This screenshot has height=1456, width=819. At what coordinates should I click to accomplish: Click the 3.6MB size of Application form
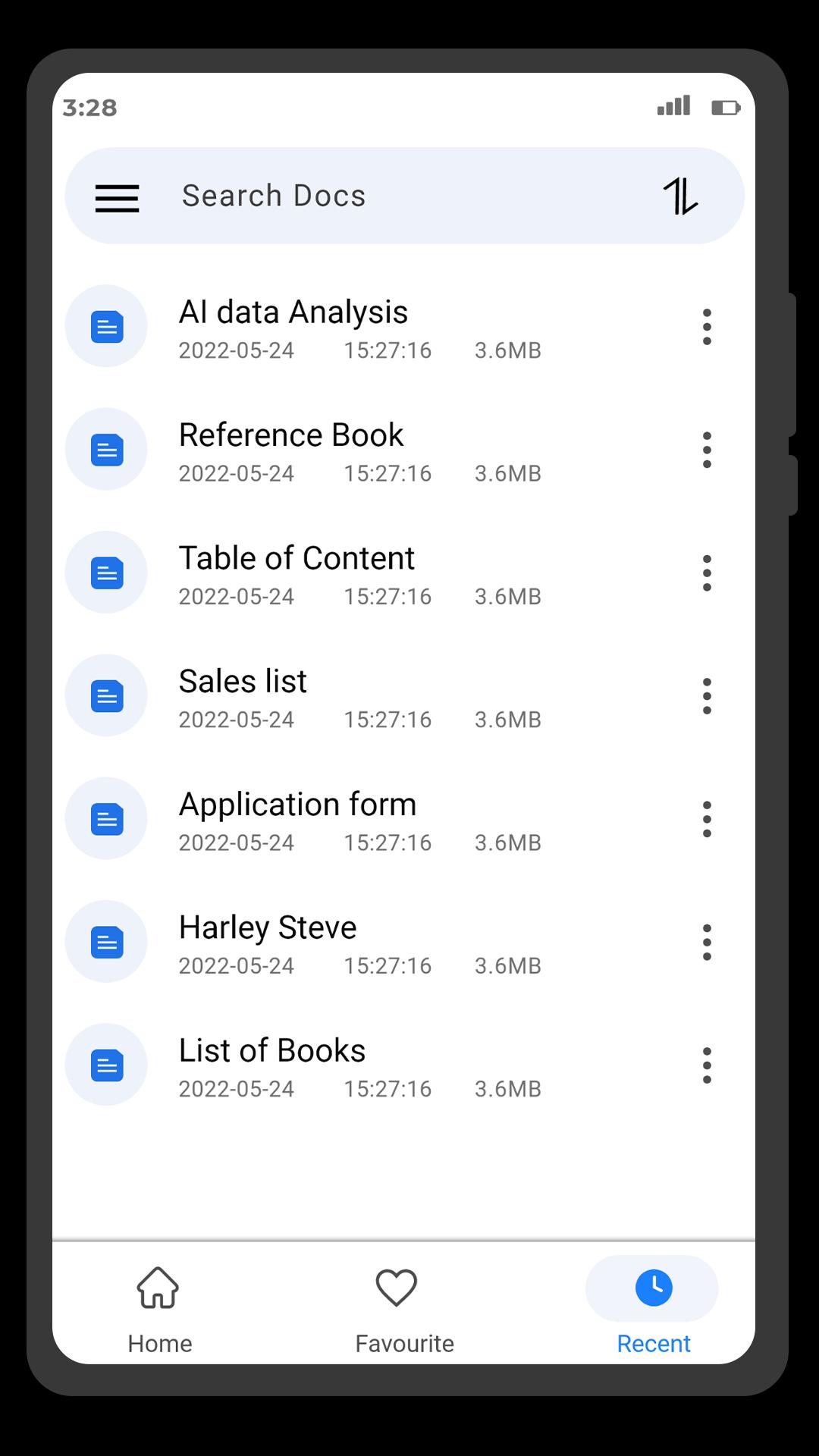point(508,843)
